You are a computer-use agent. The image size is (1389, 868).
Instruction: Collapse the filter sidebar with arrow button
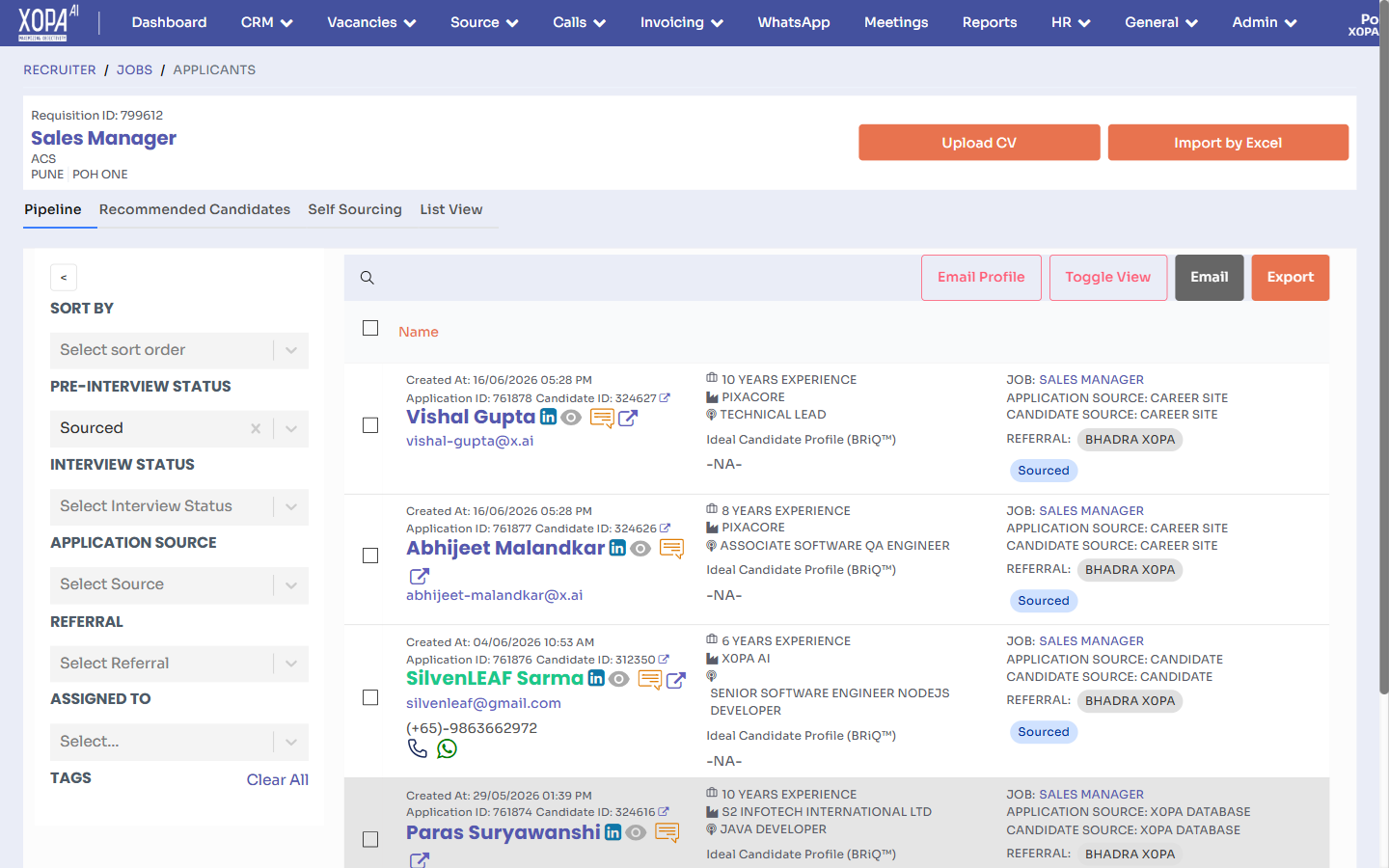point(64,278)
